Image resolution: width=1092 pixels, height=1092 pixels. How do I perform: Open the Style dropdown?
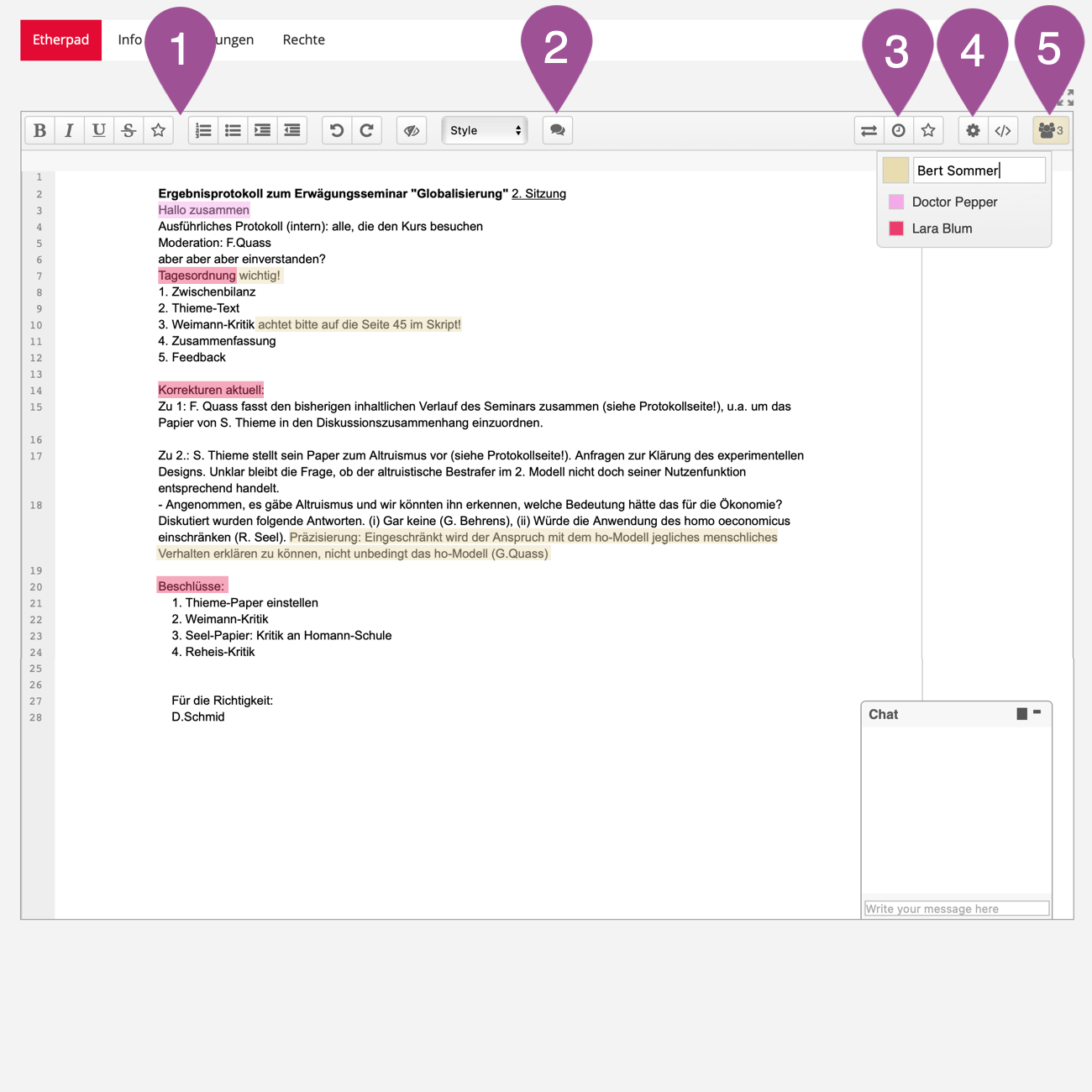coord(485,130)
